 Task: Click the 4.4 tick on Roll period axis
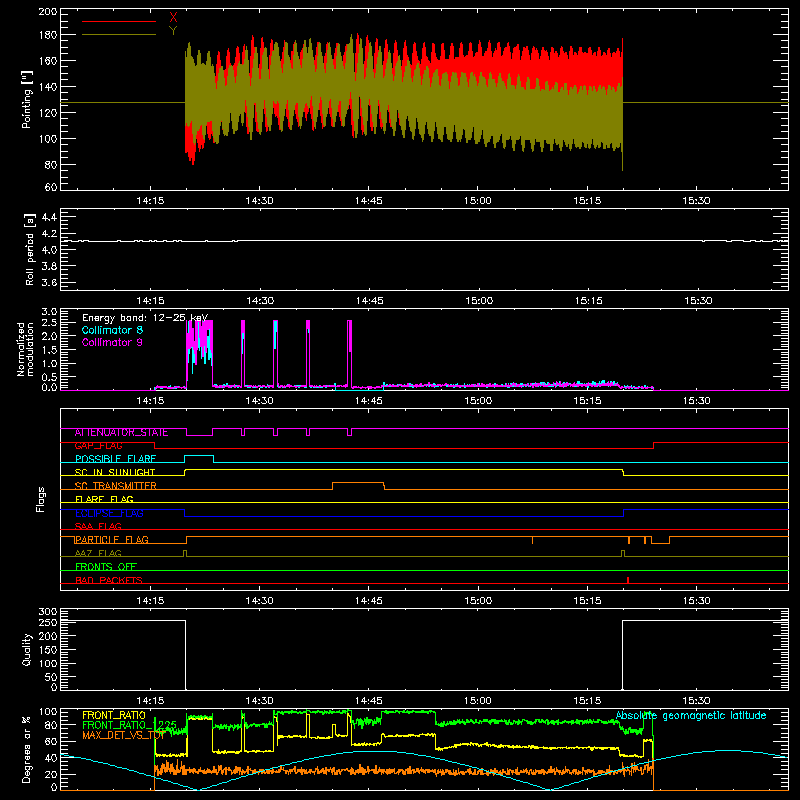coord(49,217)
